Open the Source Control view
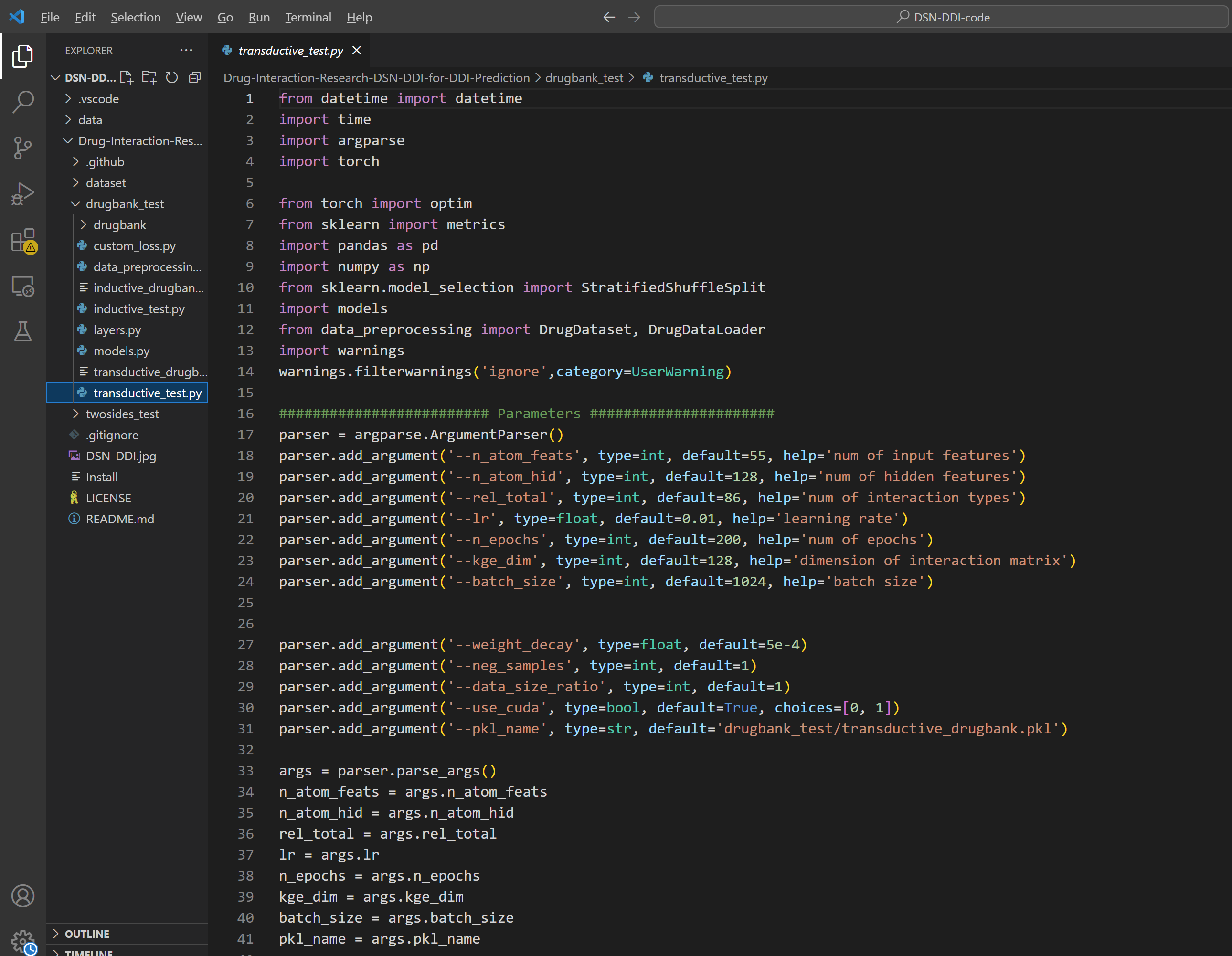 22,148
